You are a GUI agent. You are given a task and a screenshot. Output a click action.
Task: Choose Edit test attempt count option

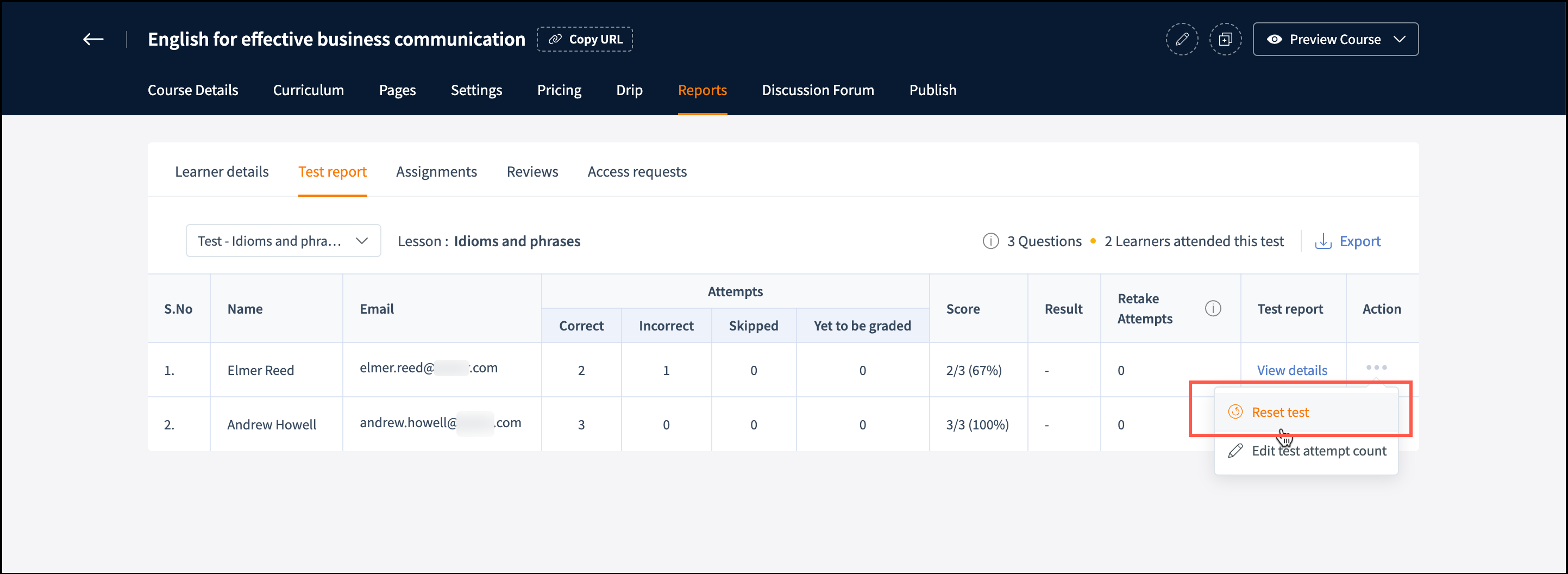click(x=1318, y=451)
